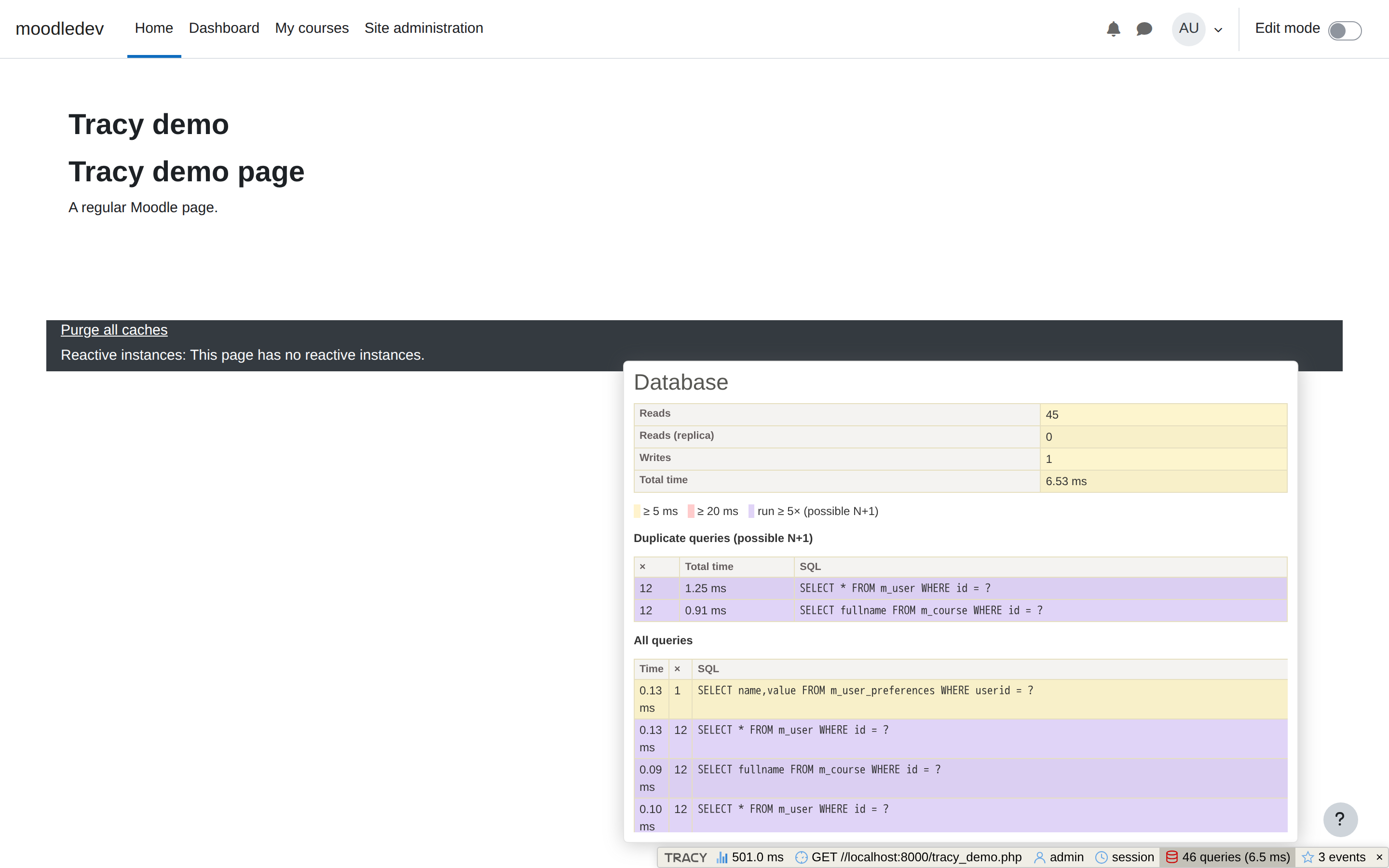Click duplicate query SELECT fullname FROM m_course row
The height and width of the screenshot is (868, 1389).
pyautogui.click(x=960, y=610)
